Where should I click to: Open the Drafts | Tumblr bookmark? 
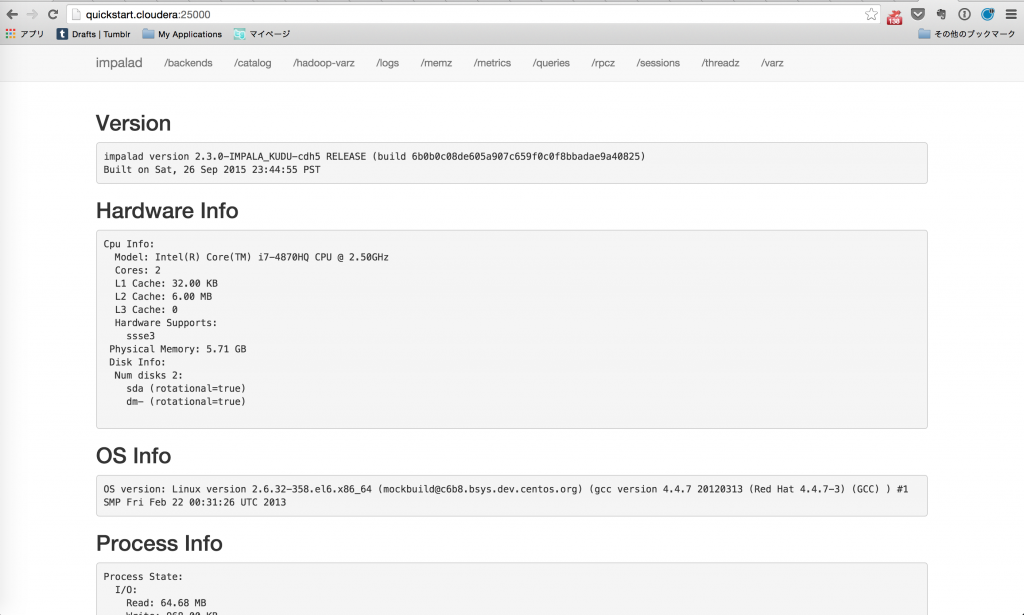(93, 34)
